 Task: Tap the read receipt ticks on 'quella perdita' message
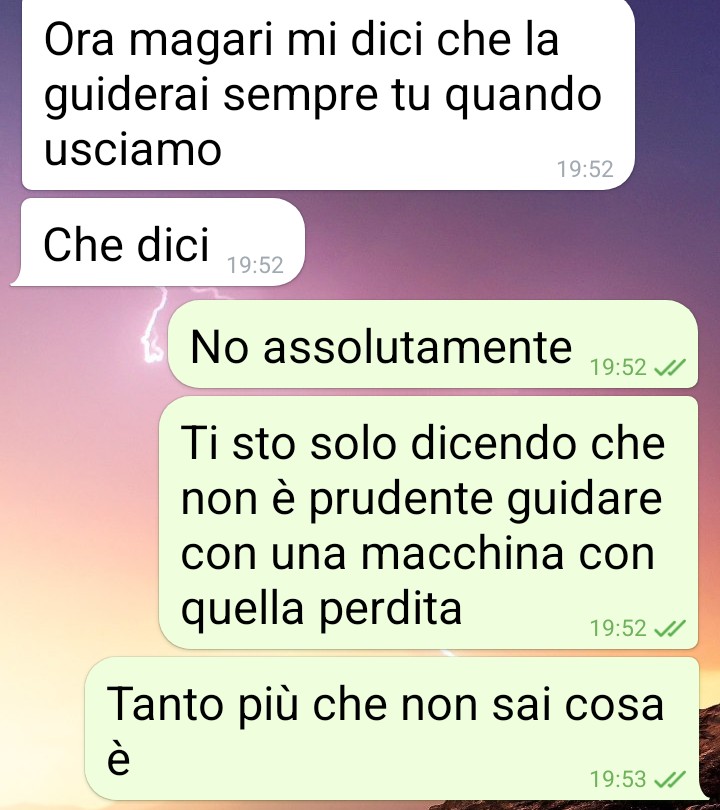point(669,628)
